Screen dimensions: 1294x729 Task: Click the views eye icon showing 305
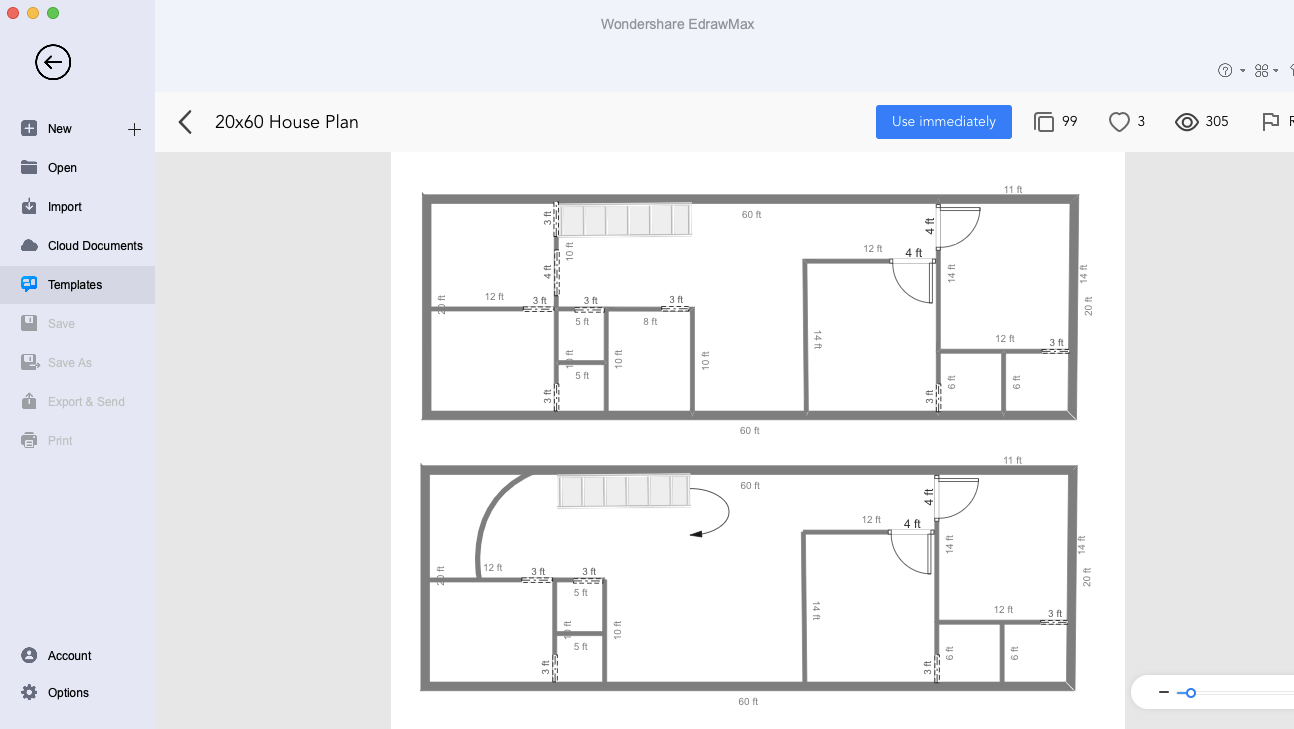tap(1187, 121)
